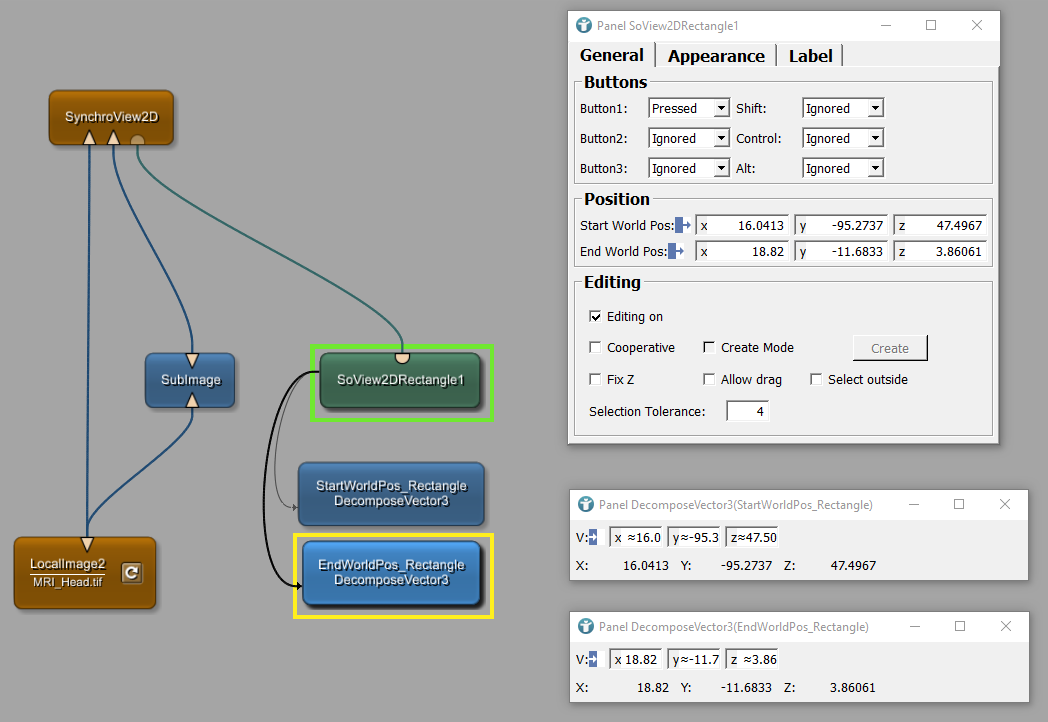
Task: Open the Shift modifier dropdown
Action: pyautogui.click(x=843, y=108)
